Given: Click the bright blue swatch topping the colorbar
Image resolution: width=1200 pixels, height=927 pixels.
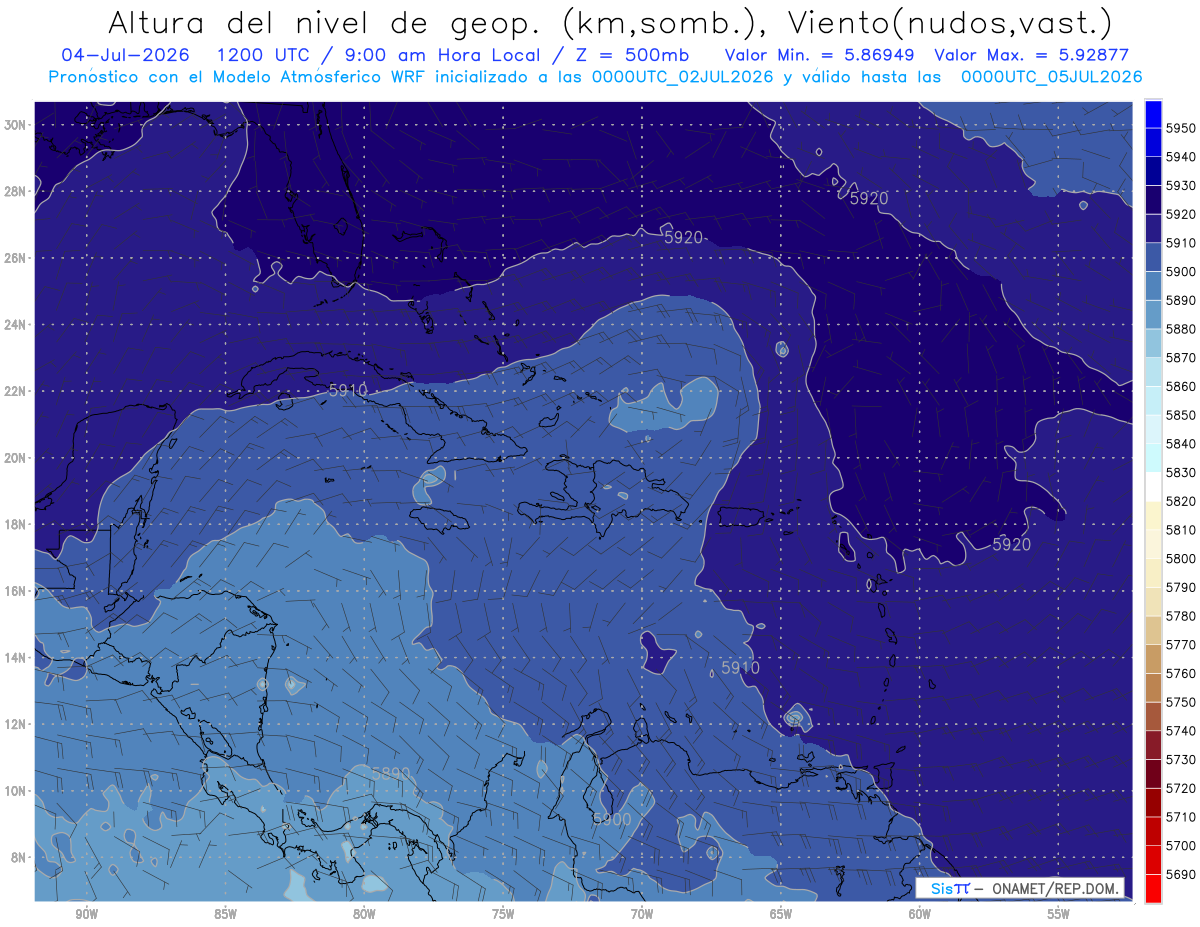Looking at the screenshot, I should 1153,114.
